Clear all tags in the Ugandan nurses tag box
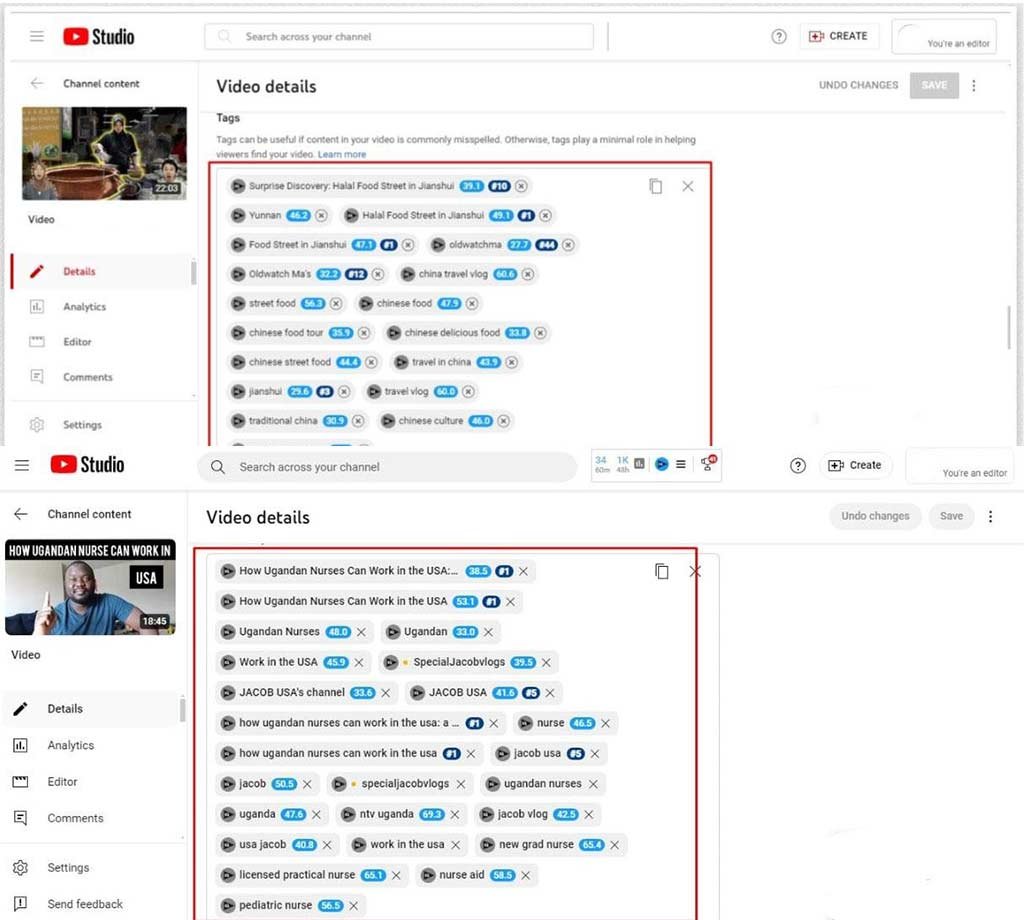Screen dimensions: 1024x920 coord(695,571)
